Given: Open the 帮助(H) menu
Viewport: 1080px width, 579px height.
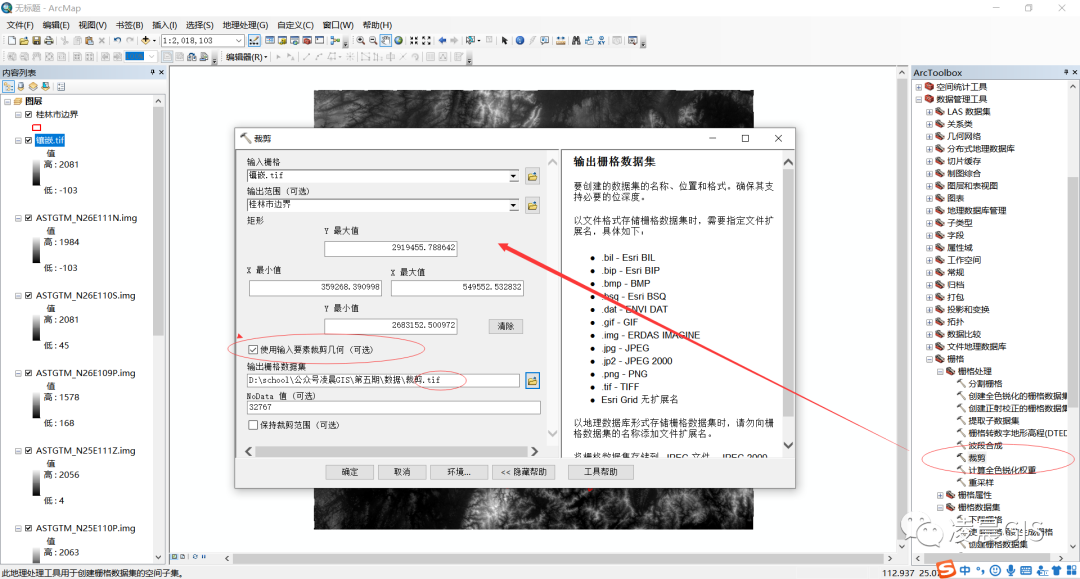Looking at the screenshot, I should pos(377,25).
